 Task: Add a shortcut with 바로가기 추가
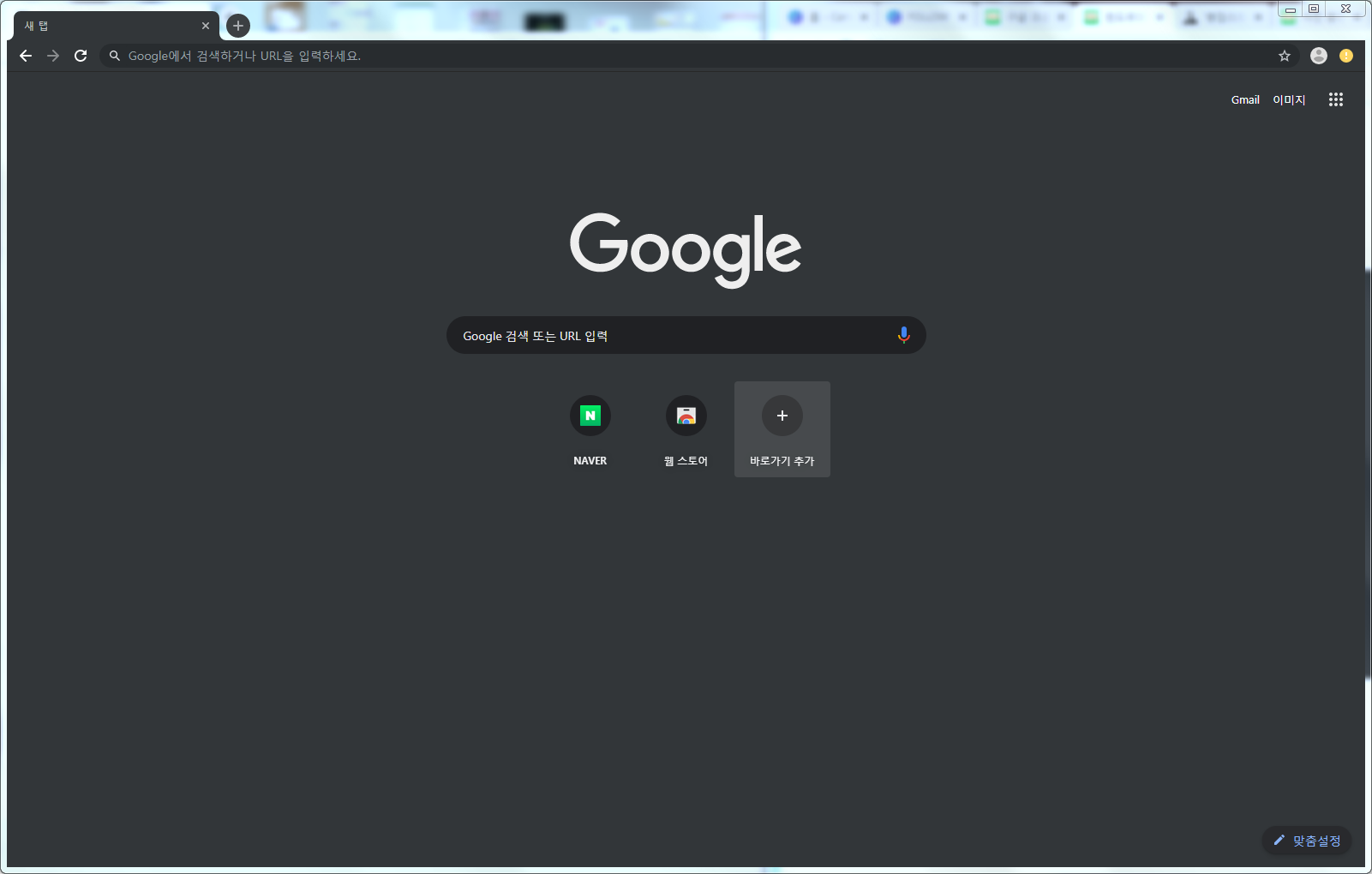782,429
